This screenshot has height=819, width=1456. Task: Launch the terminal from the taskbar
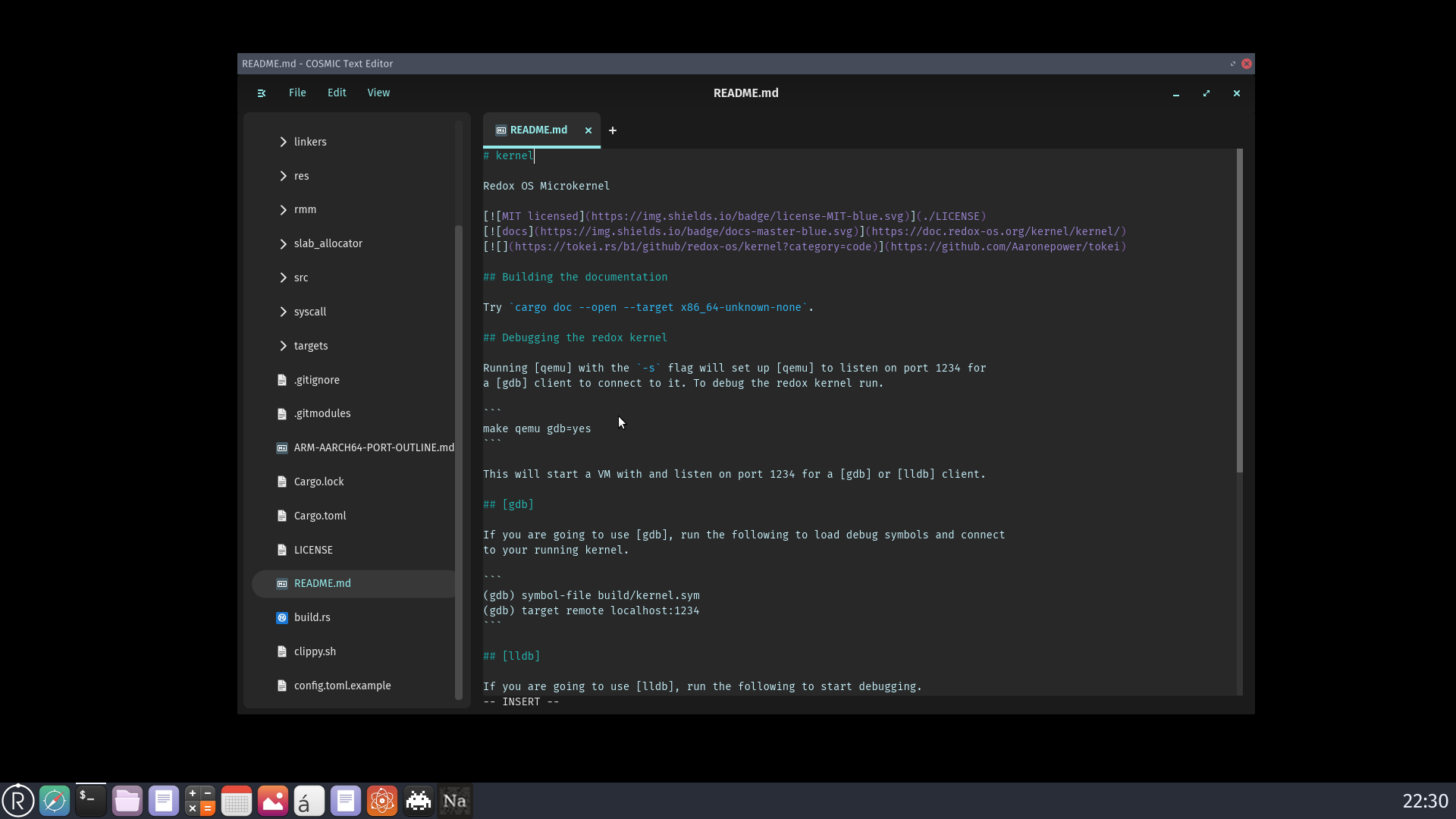point(91,801)
